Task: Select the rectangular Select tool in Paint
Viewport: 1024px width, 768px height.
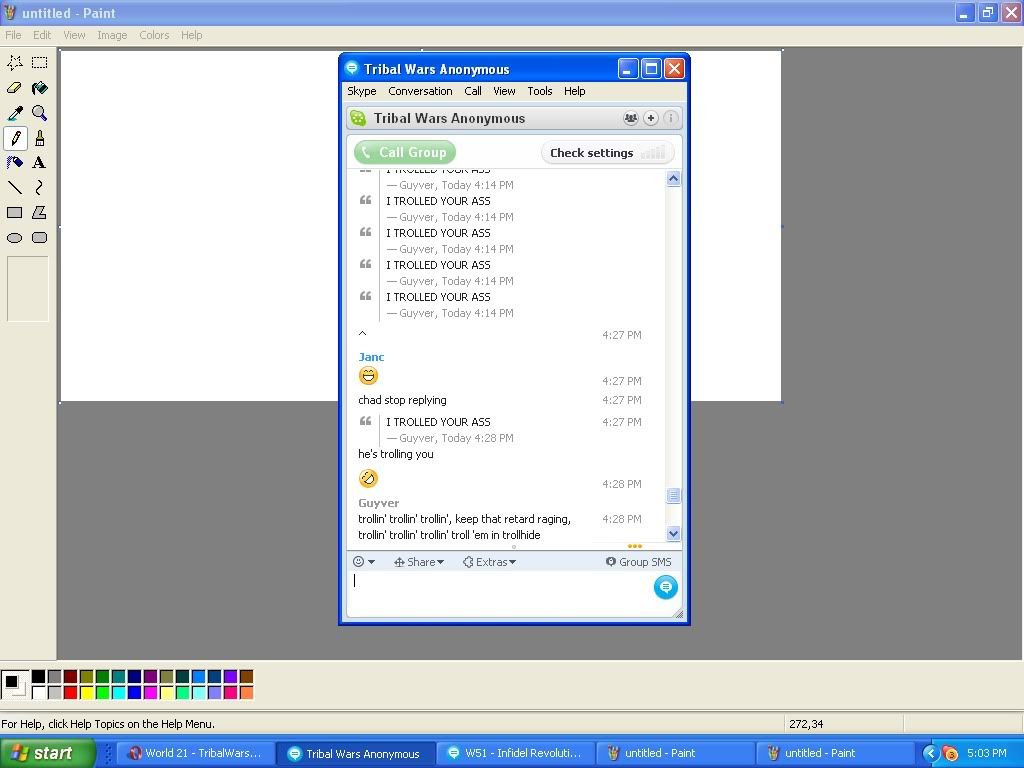Action: point(39,63)
